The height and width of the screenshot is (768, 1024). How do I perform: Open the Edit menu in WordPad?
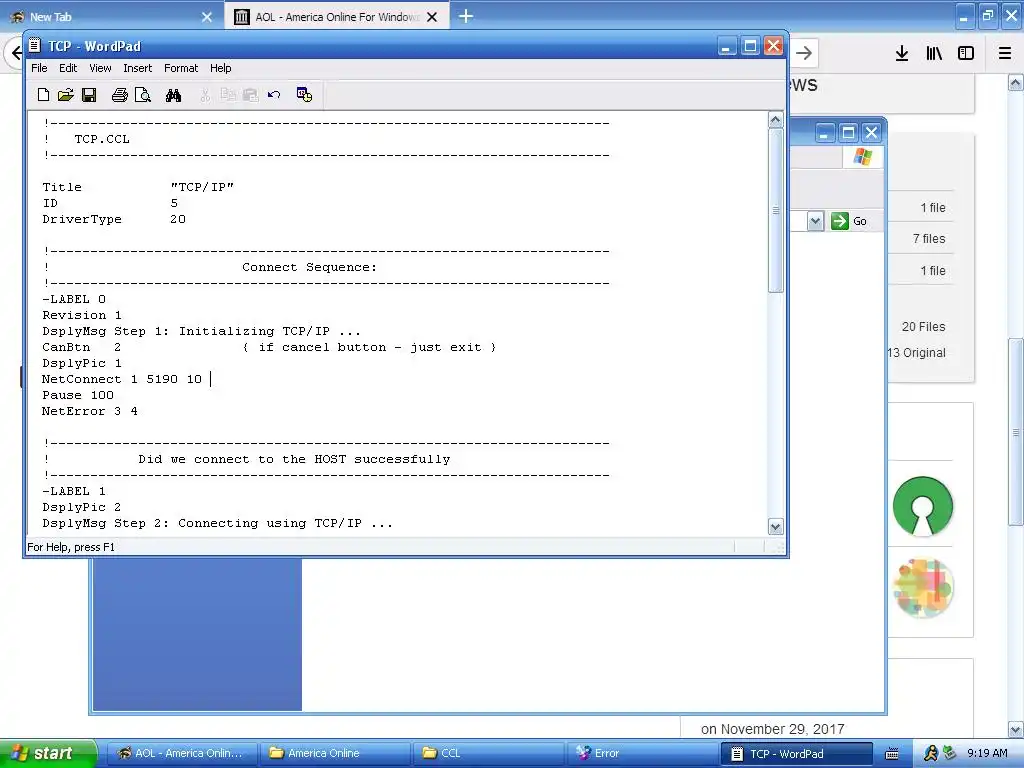(x=68, y=68)
